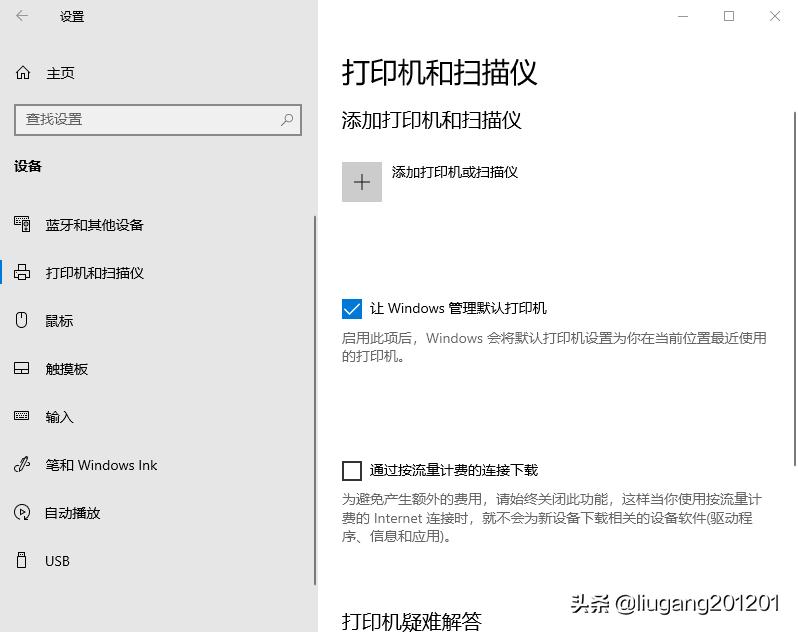Enable 通过按流量计费的连接下载 checkbox
The width and height of the screenshot is (798, 632).
(x=352, y=471)
